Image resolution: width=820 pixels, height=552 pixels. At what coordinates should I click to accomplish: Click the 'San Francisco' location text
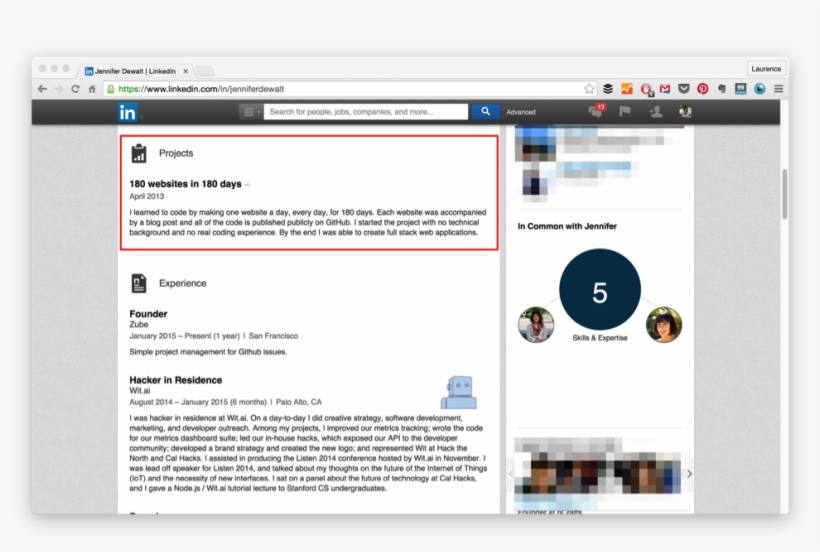pos(273,336)
